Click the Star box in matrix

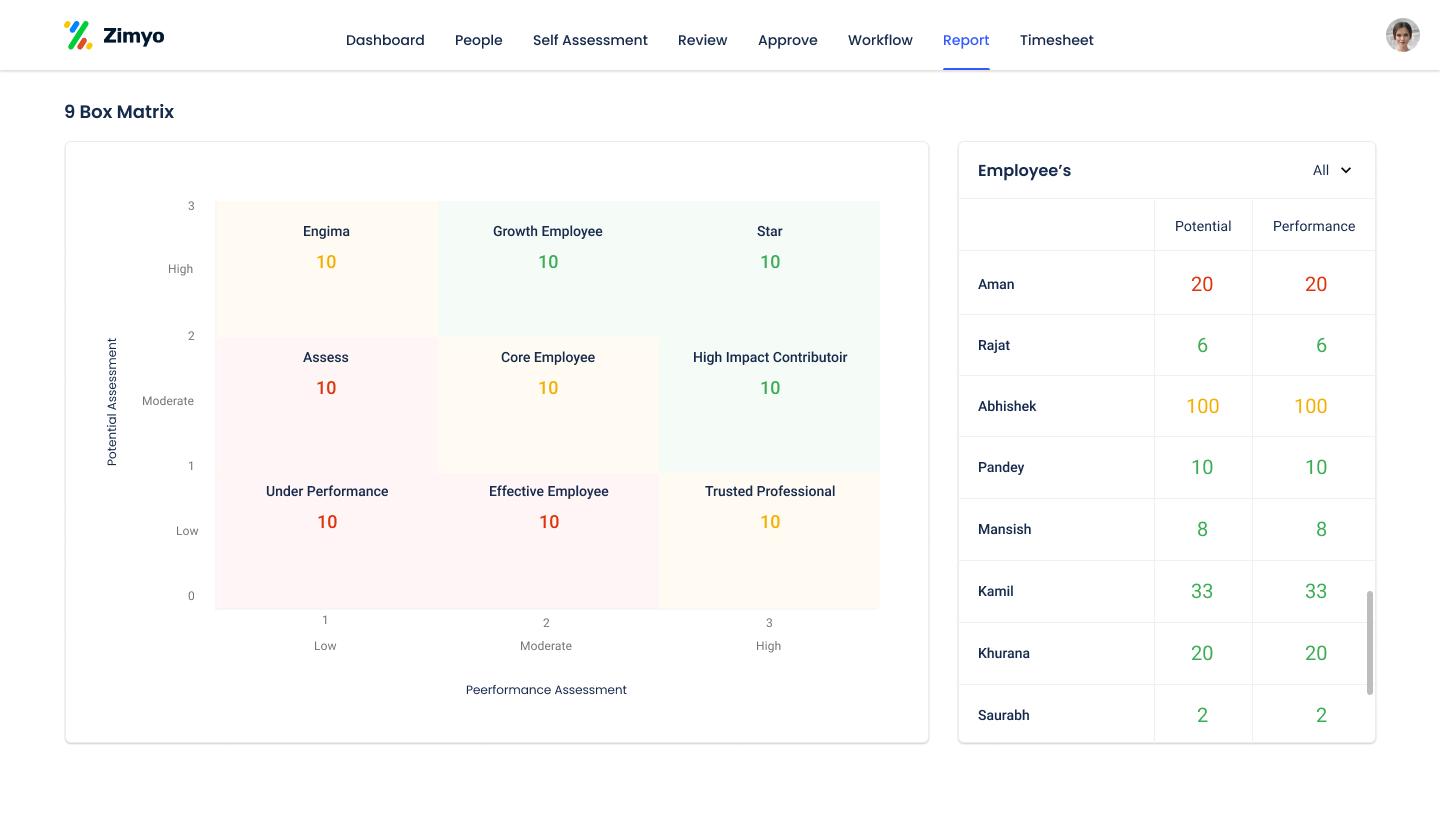point(769,268)
